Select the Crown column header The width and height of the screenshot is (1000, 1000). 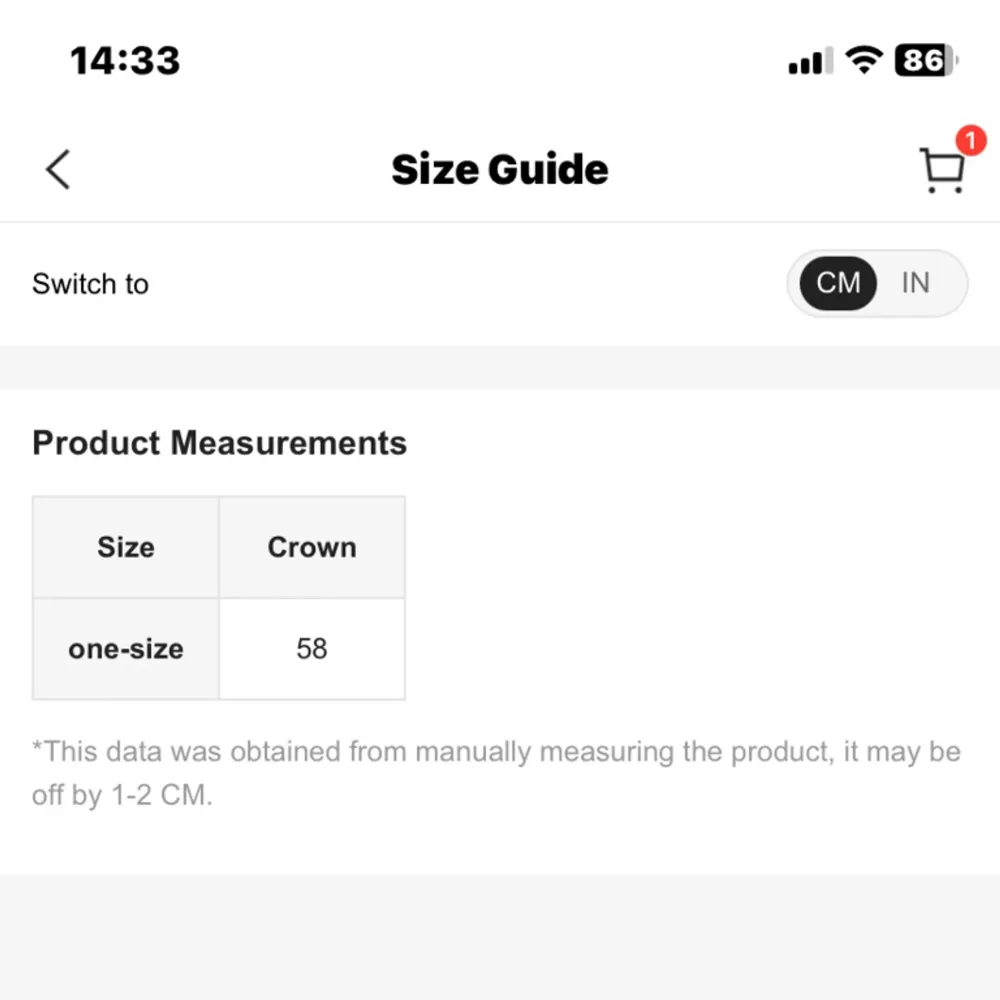click(312, 547)
